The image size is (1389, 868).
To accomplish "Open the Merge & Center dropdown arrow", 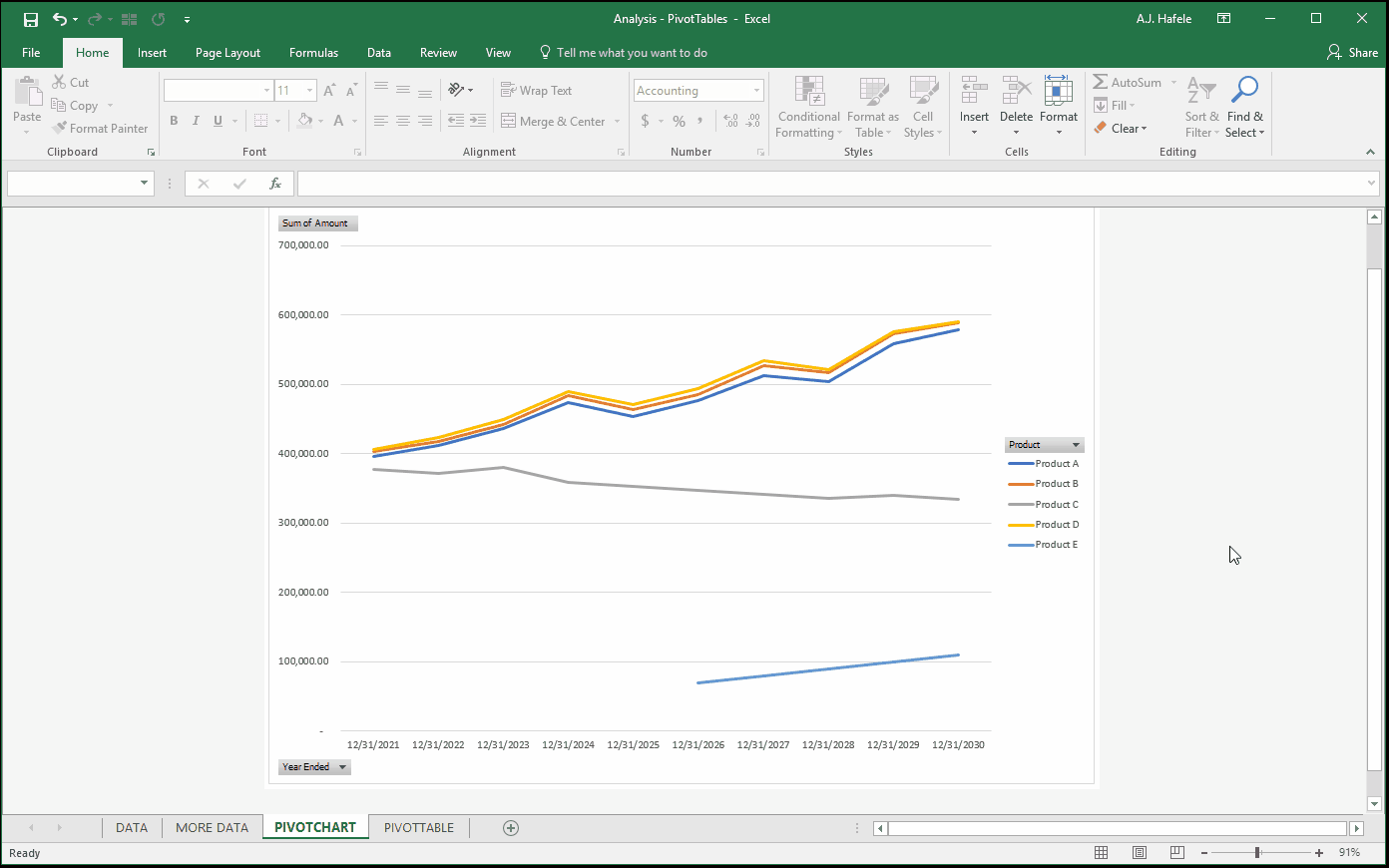I will [x=617, y=122].
